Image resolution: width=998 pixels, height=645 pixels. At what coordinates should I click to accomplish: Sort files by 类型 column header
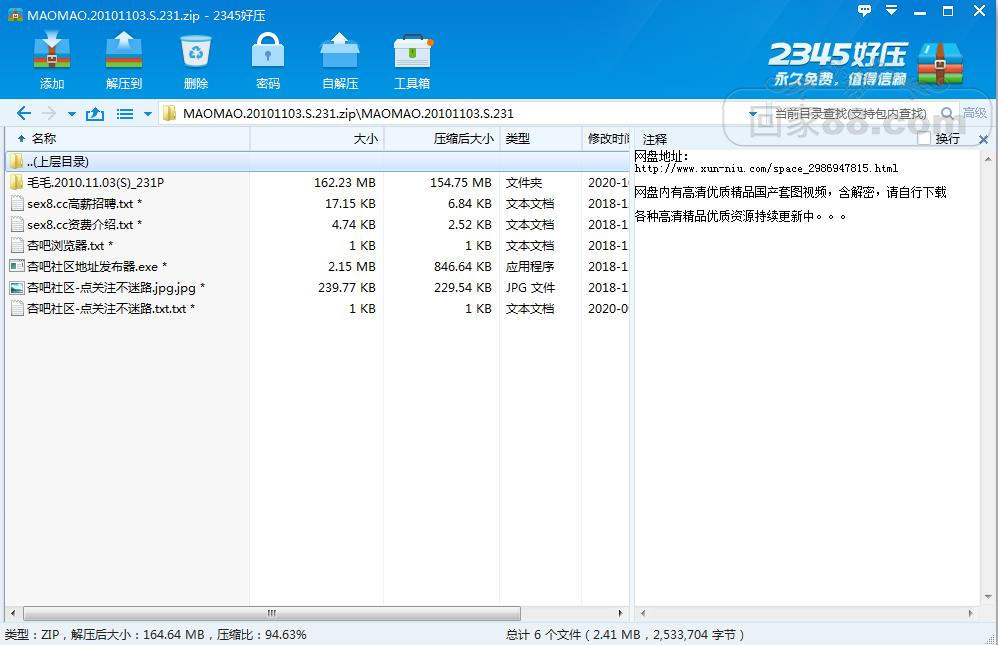[x=540, y=138]
